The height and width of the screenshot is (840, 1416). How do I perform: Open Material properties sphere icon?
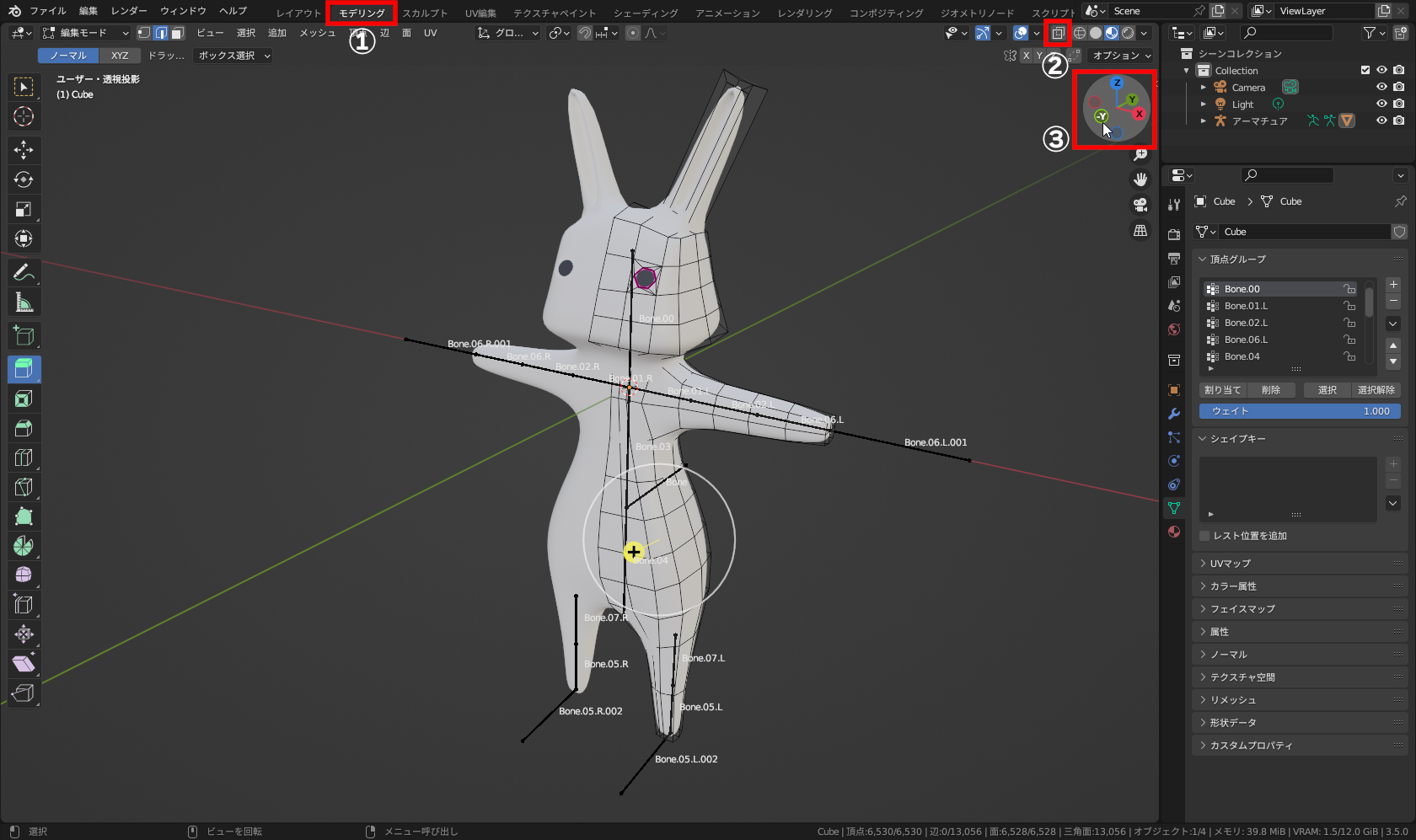click(x=1173, y=531)
